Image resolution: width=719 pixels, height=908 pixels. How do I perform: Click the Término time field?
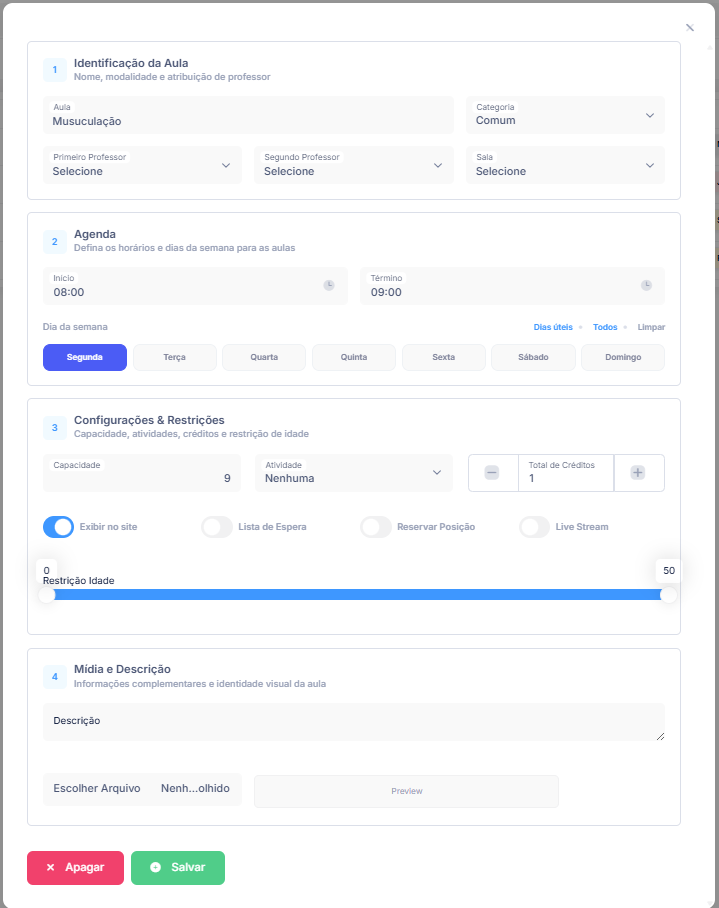click(x=512, y=286)
